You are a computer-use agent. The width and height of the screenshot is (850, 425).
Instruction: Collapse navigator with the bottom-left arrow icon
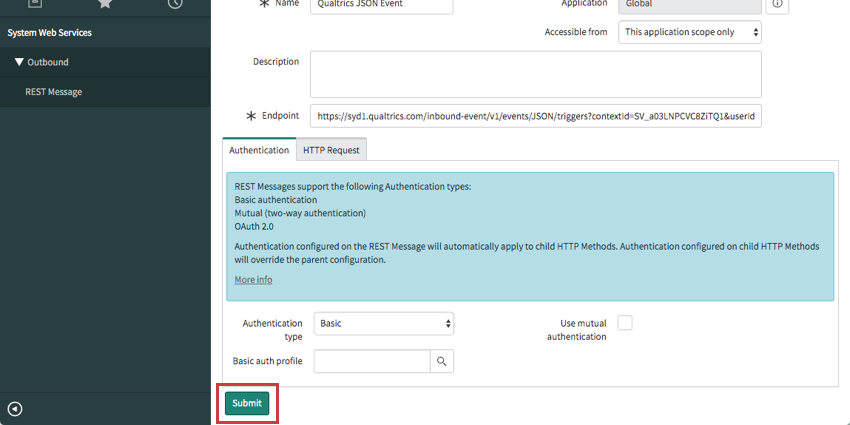[x=15, y=408]
